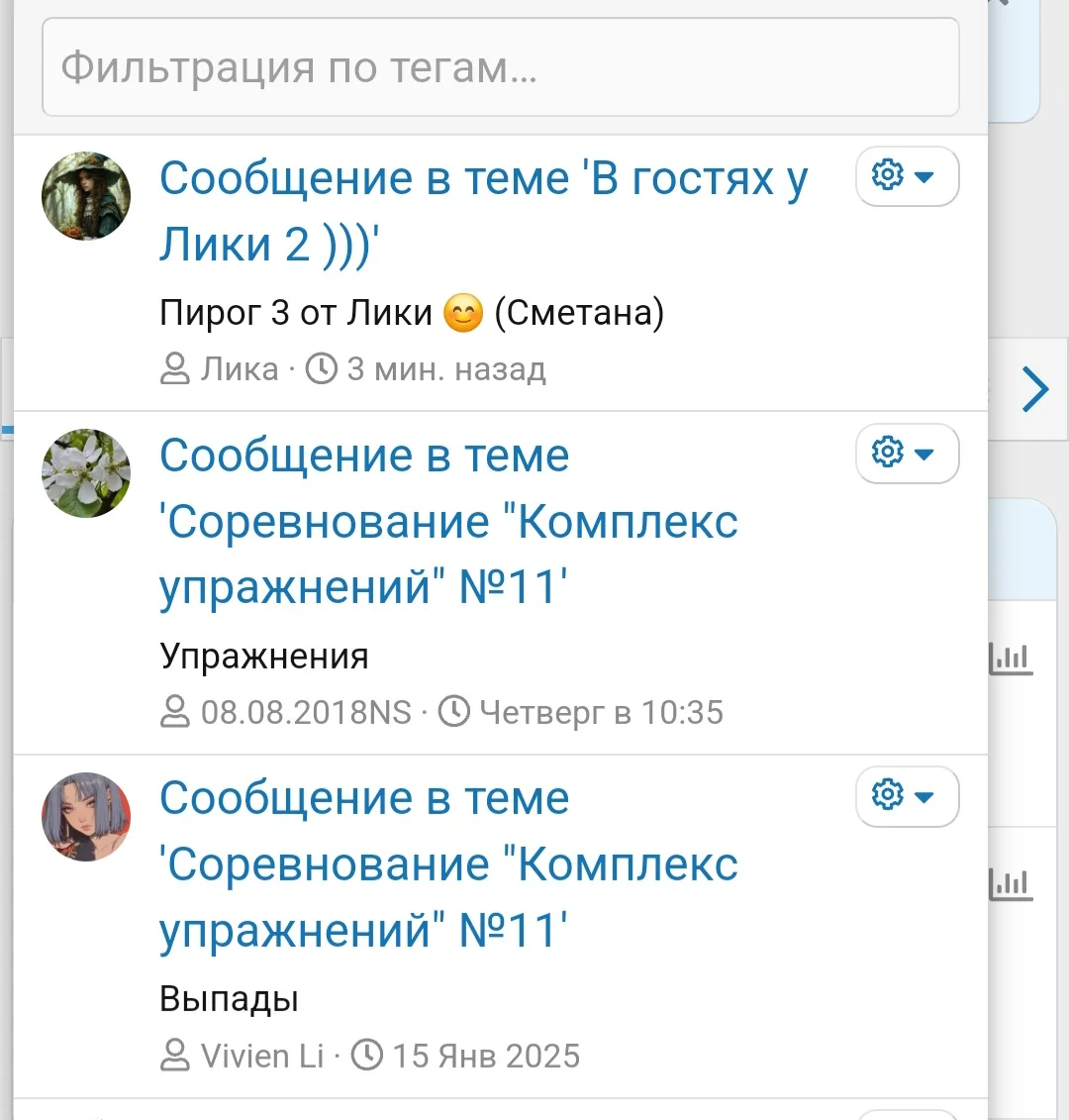Open the first notification's options dropdown arrow
The image size is (1069, 1120).
coord(923,176)
